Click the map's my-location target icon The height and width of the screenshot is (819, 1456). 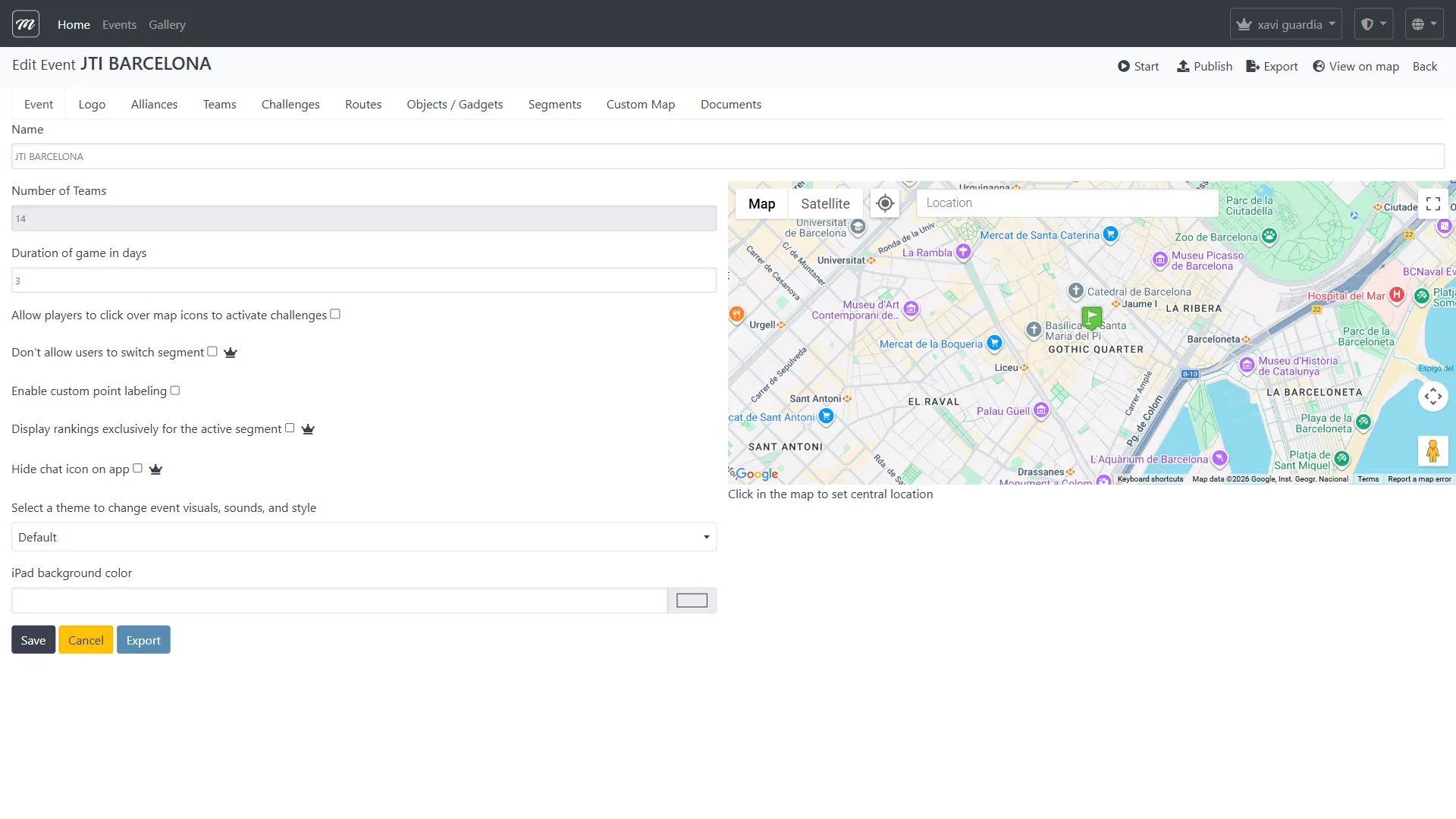pyautogui.click(x=885, y=203)
